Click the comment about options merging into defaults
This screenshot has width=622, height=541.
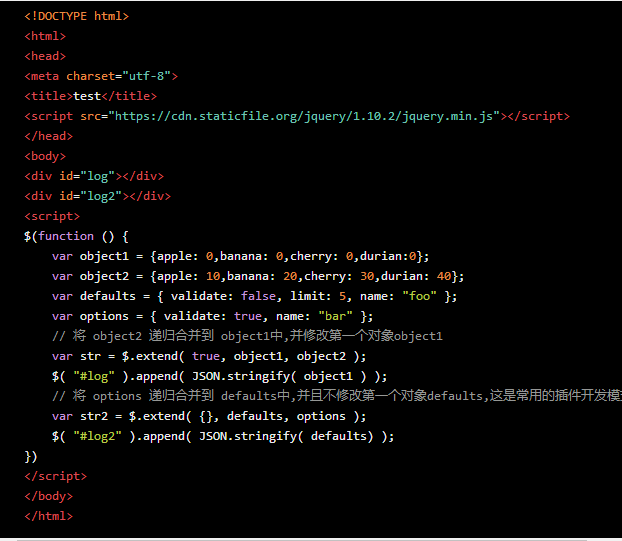click(x=337, y=396)
